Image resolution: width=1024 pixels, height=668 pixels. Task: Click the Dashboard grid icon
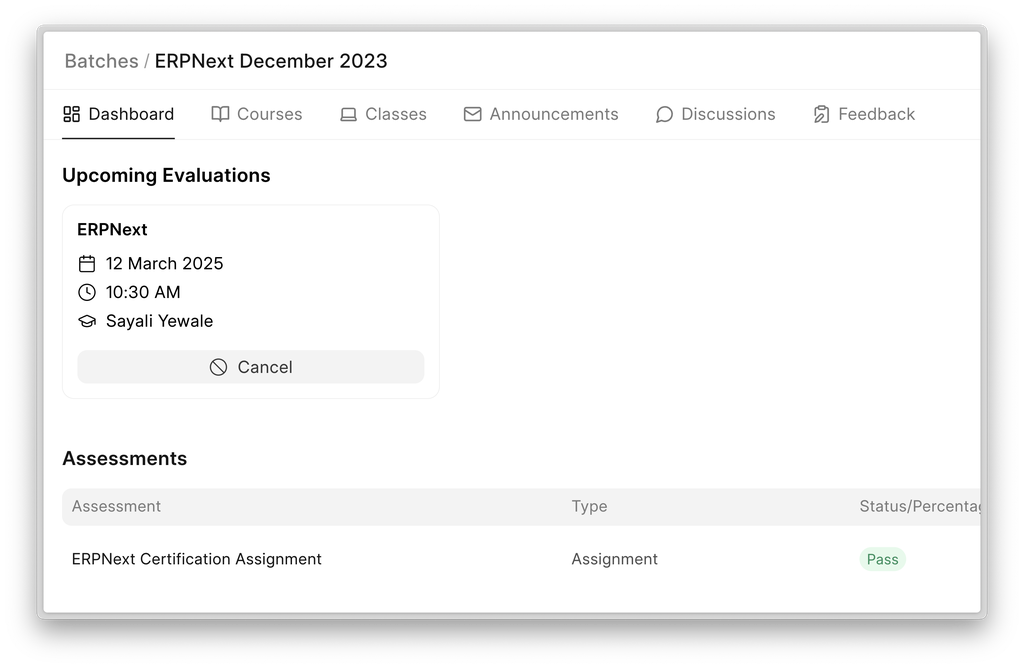[71, 114]
